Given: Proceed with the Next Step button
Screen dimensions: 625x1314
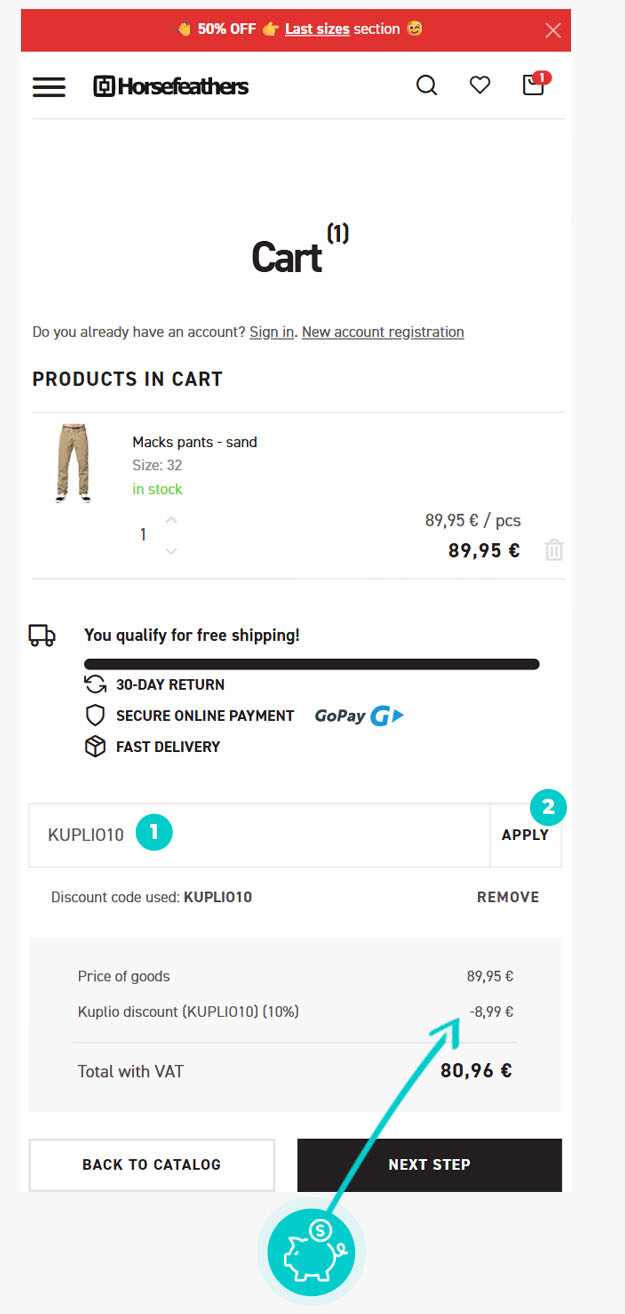Looking at the screenshot, I should tap(429, 1164).
